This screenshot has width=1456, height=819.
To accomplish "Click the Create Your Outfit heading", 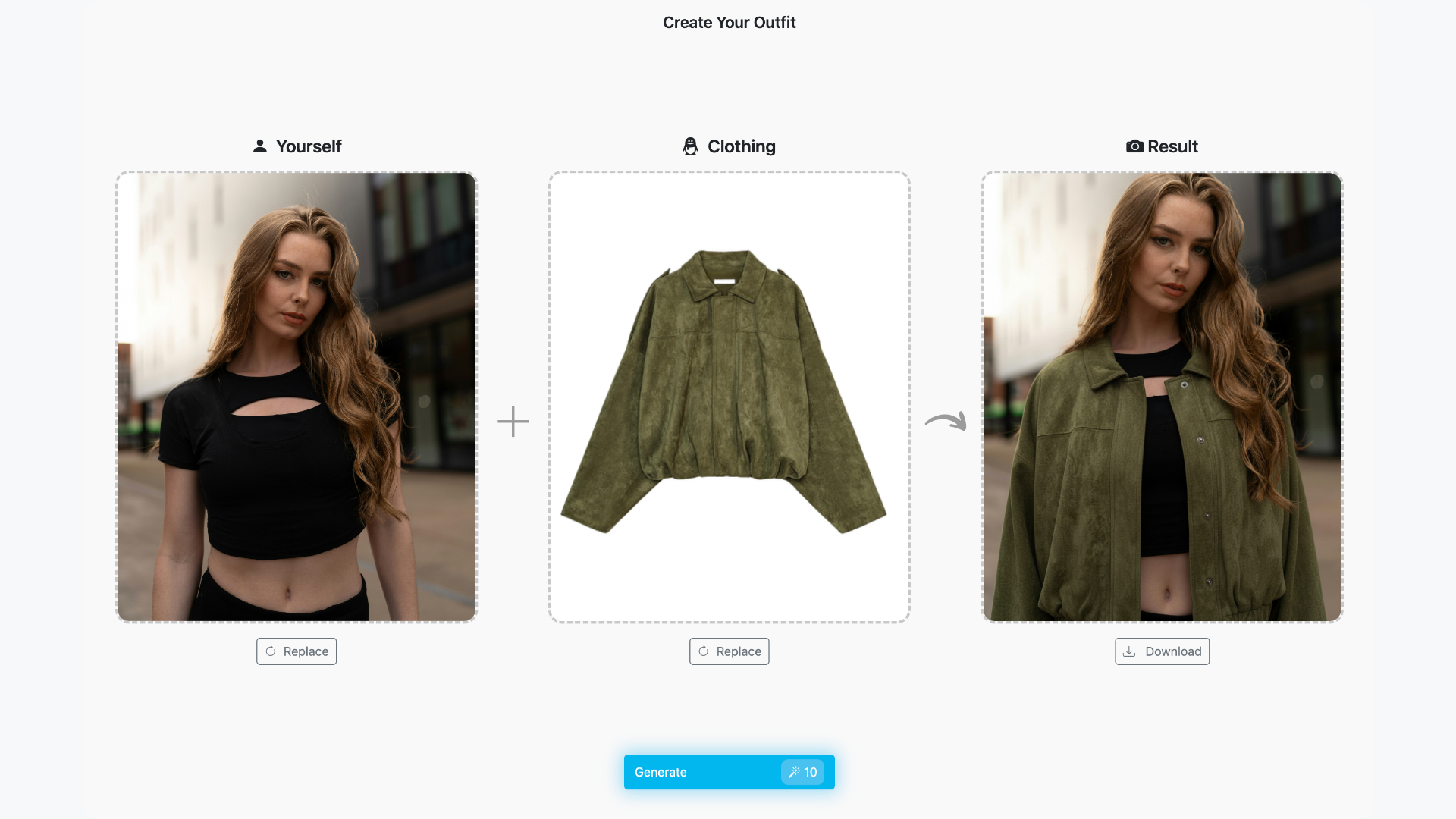I will click(x=729, y=23).
